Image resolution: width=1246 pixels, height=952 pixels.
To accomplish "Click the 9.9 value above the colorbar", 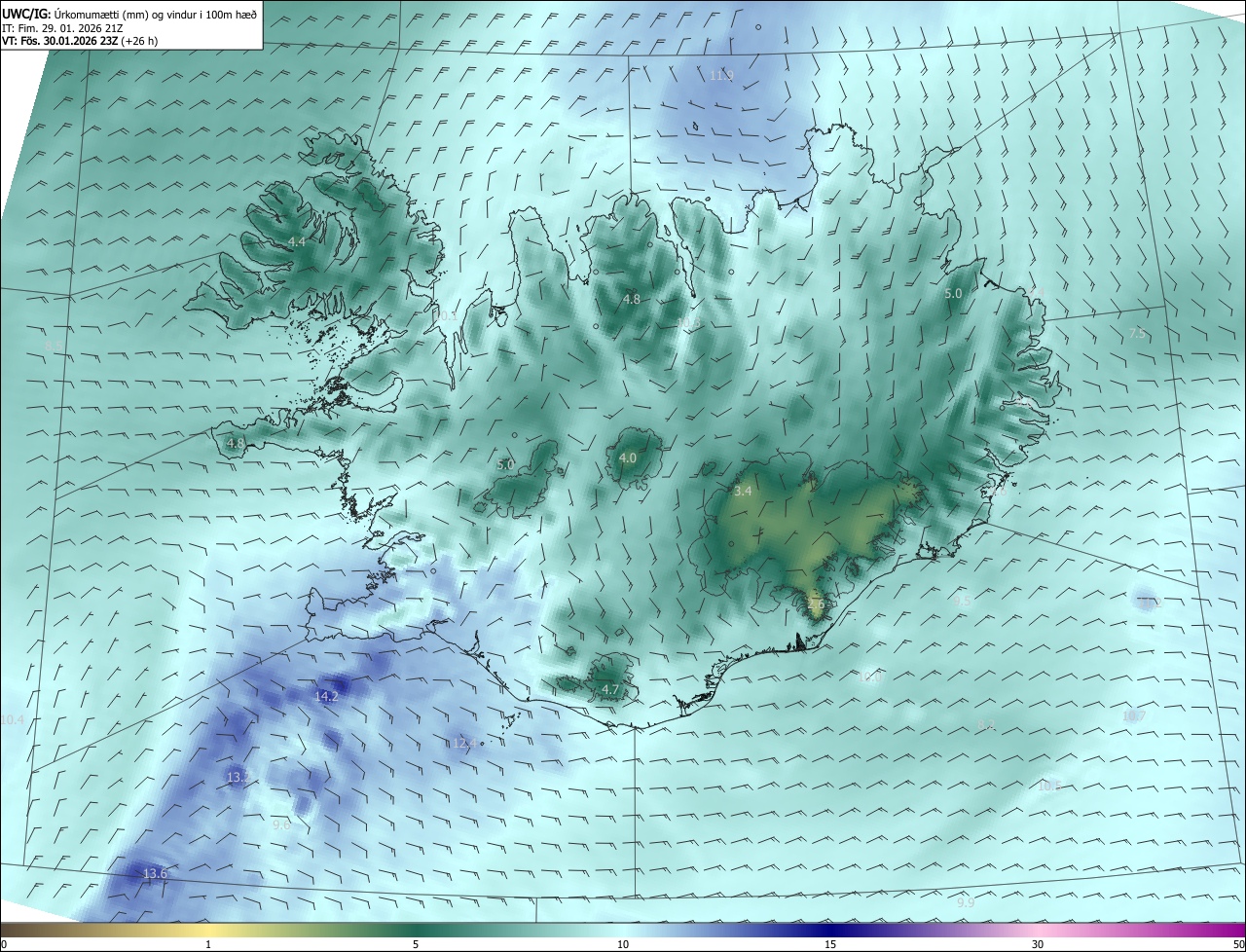I will 965,903.
